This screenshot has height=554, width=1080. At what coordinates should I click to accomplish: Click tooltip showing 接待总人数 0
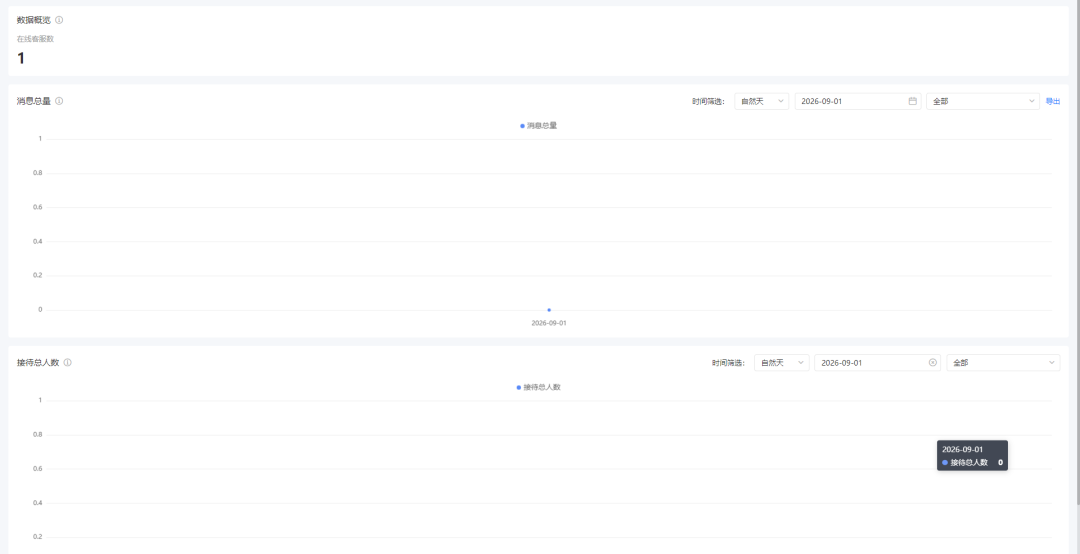click(x=973, y=455)
